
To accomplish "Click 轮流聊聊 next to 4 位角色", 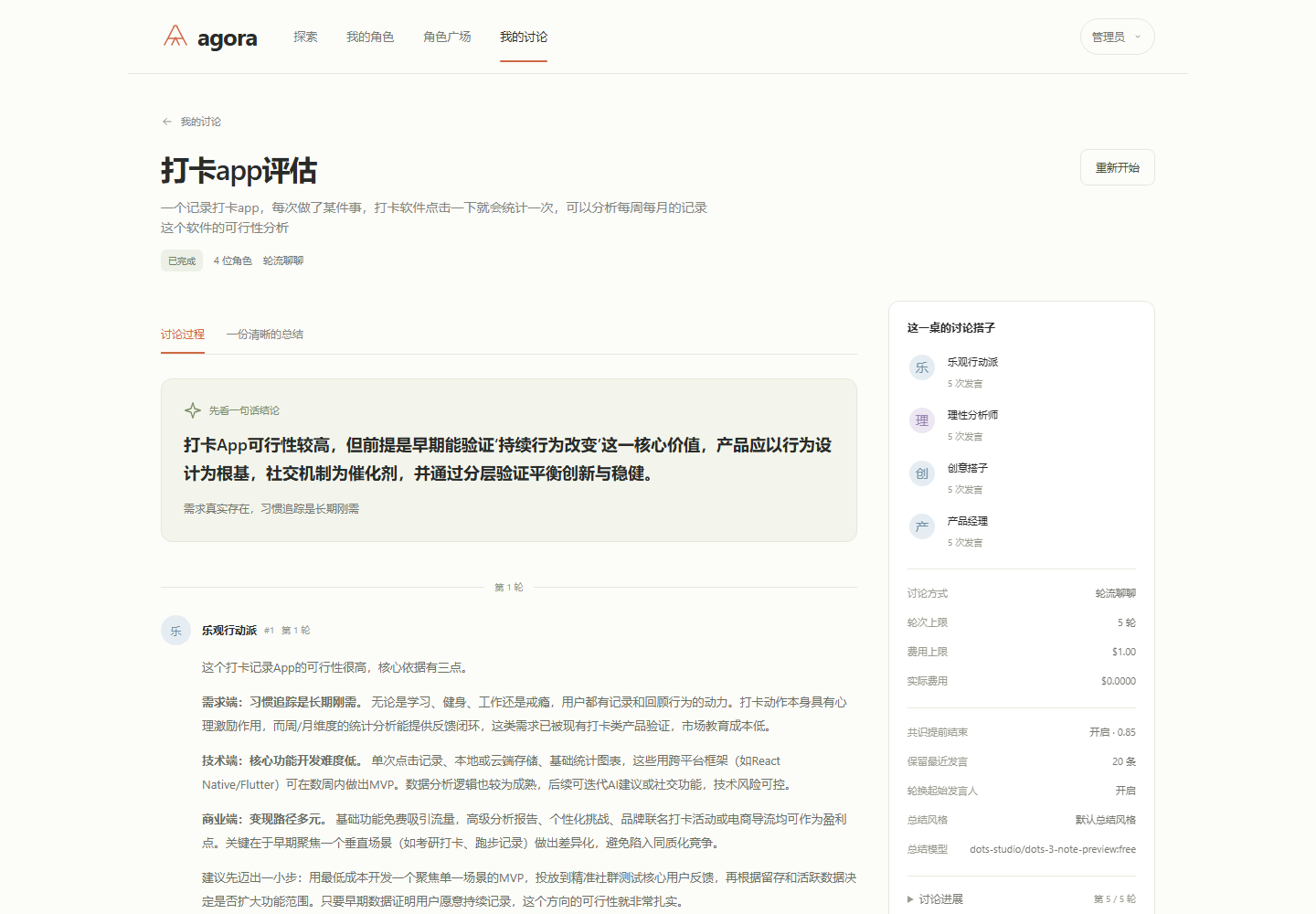I will click(x=283, y=260).
